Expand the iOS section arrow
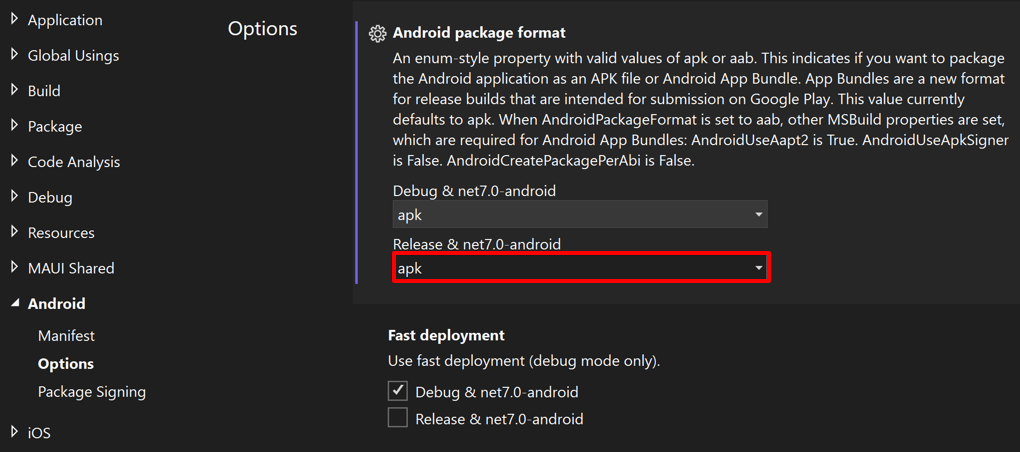Image resolution: width=1020 pixels, height=452 pixels. tap(14, 432)
